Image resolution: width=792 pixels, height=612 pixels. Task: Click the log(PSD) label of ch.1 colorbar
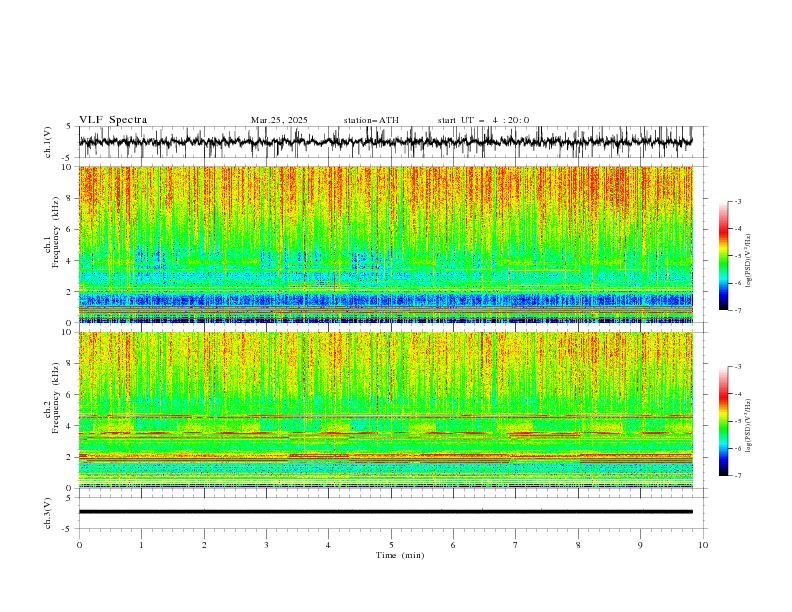pyautogui.click(x=749, y=261)
